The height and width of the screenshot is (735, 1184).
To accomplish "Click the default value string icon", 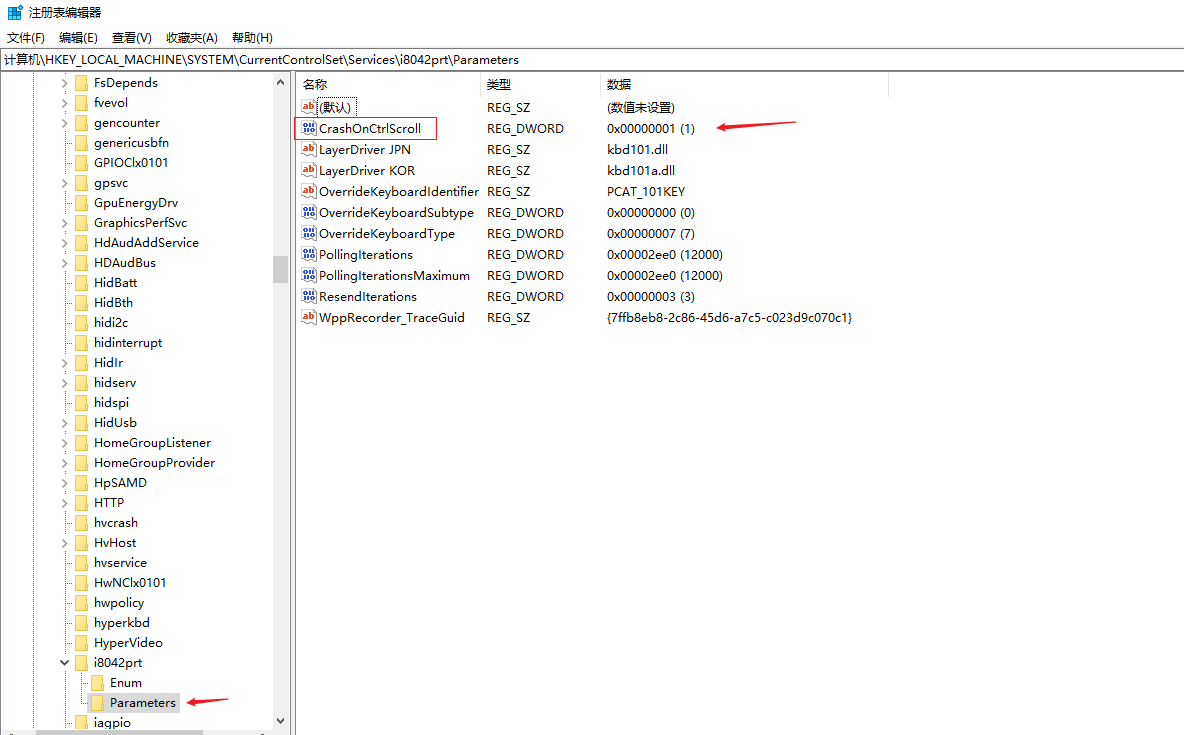I will tap(309, 107).
